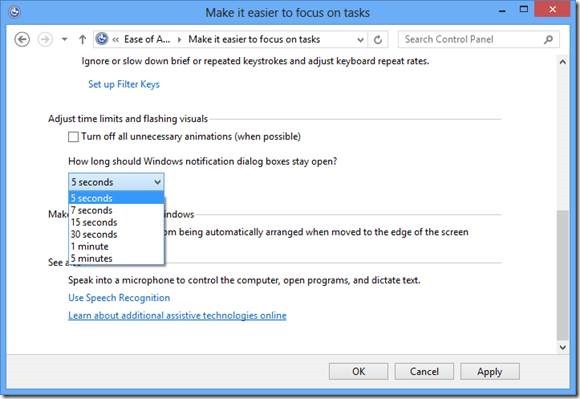Open Use Speech Recognition link
Screen dimensions: 580x399
coord(119,298)
